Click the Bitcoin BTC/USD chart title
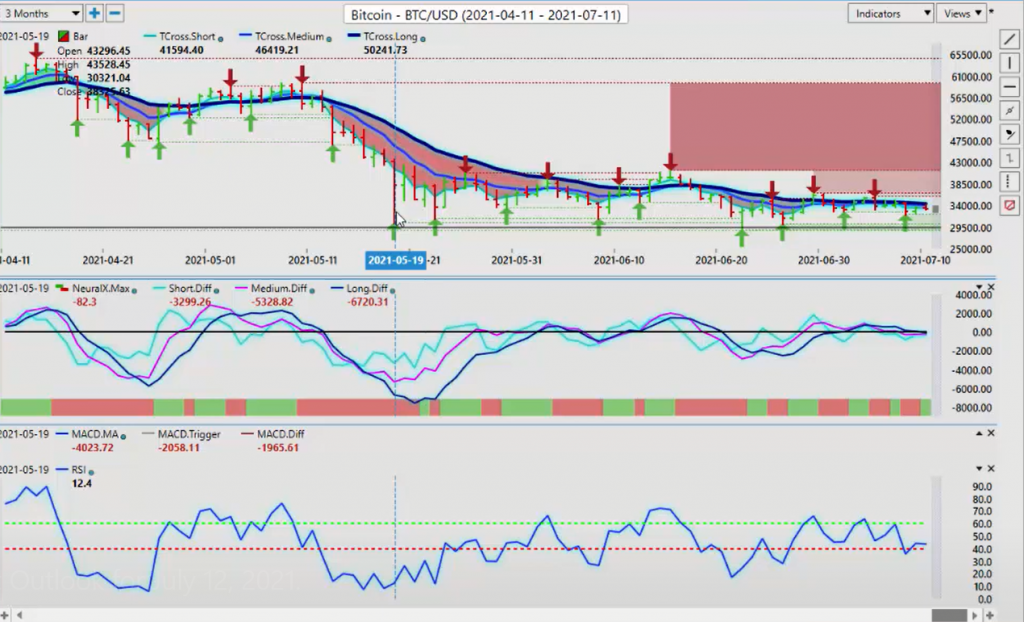Screen dimensions: 1024x622 (486, 14)
